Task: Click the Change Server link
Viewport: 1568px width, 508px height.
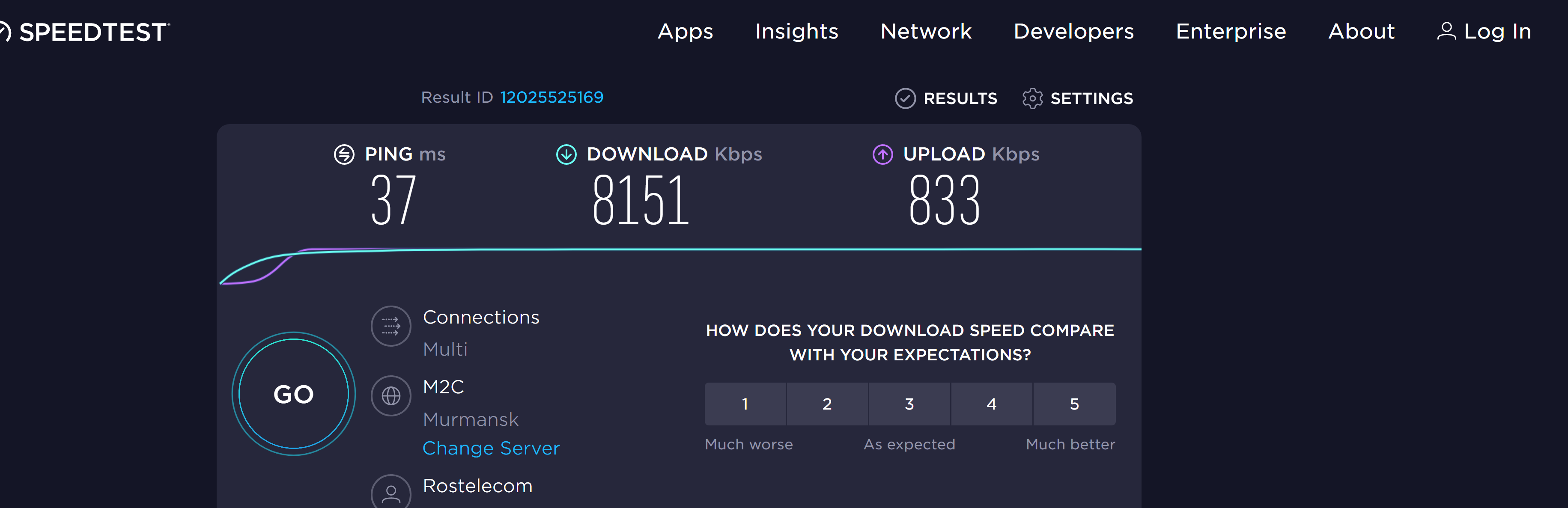Action: 491,449
